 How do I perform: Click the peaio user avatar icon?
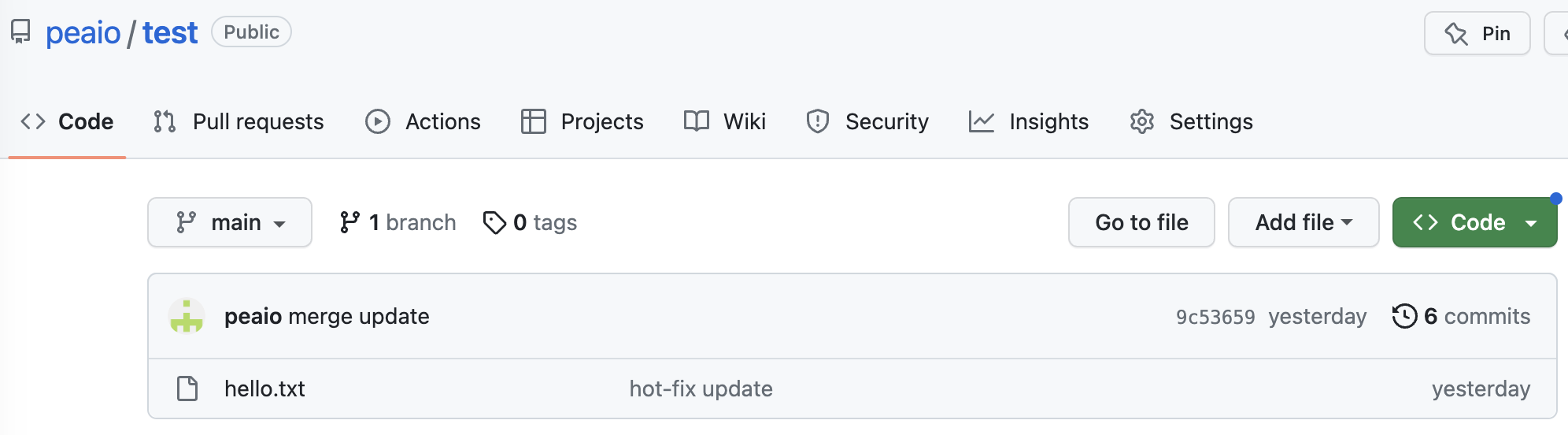(x=187, y=316)
